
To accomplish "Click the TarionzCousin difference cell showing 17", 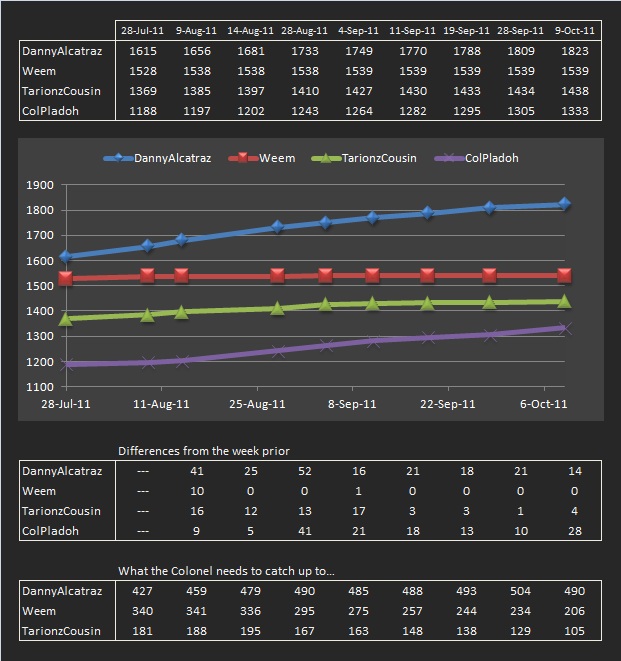I will click(x=359, y=511).
